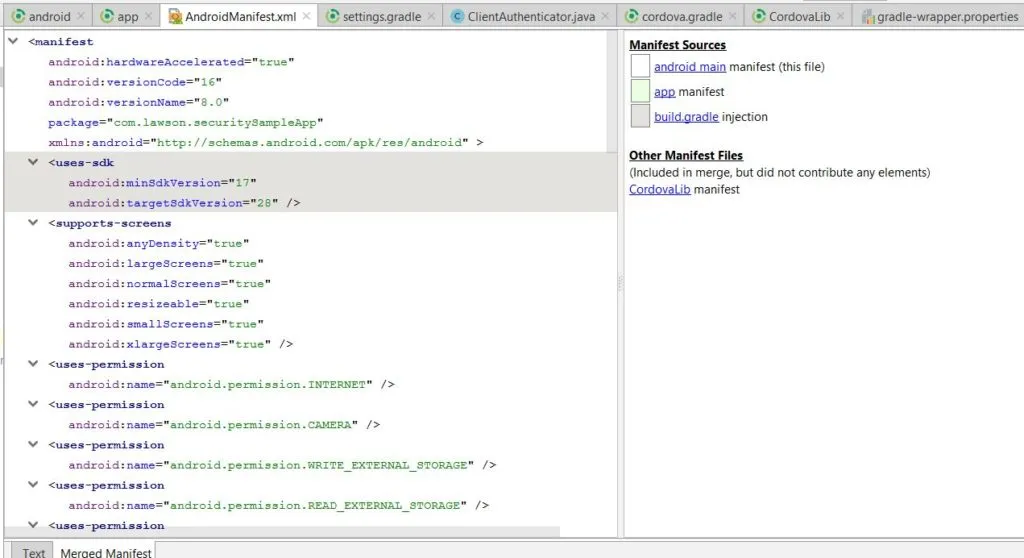1024x558 pixels.
Task: Open the CordovaLib editor tab
Action: click(x=799, y=17)
